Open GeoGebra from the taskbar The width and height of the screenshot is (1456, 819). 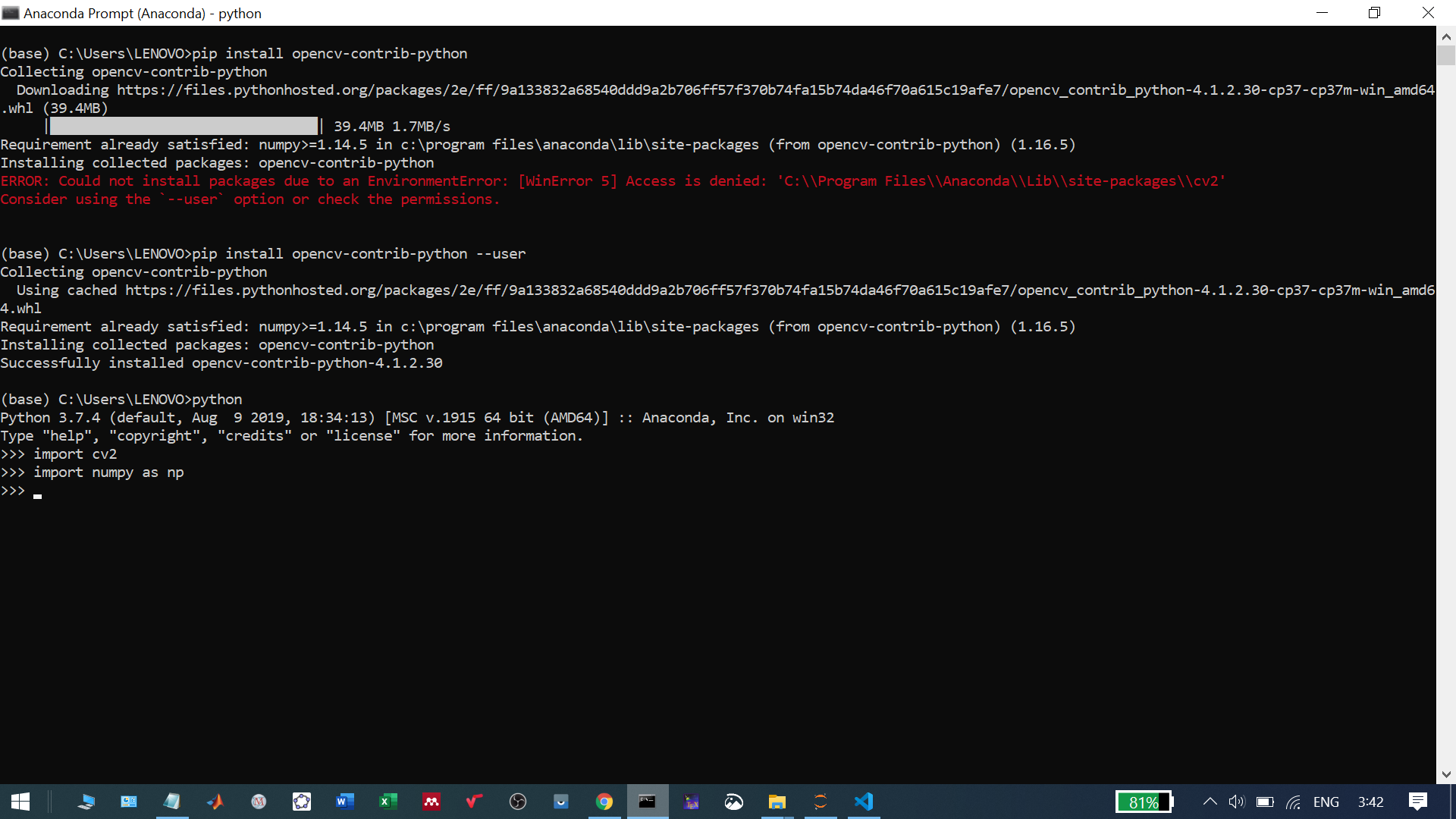(302, 802)
